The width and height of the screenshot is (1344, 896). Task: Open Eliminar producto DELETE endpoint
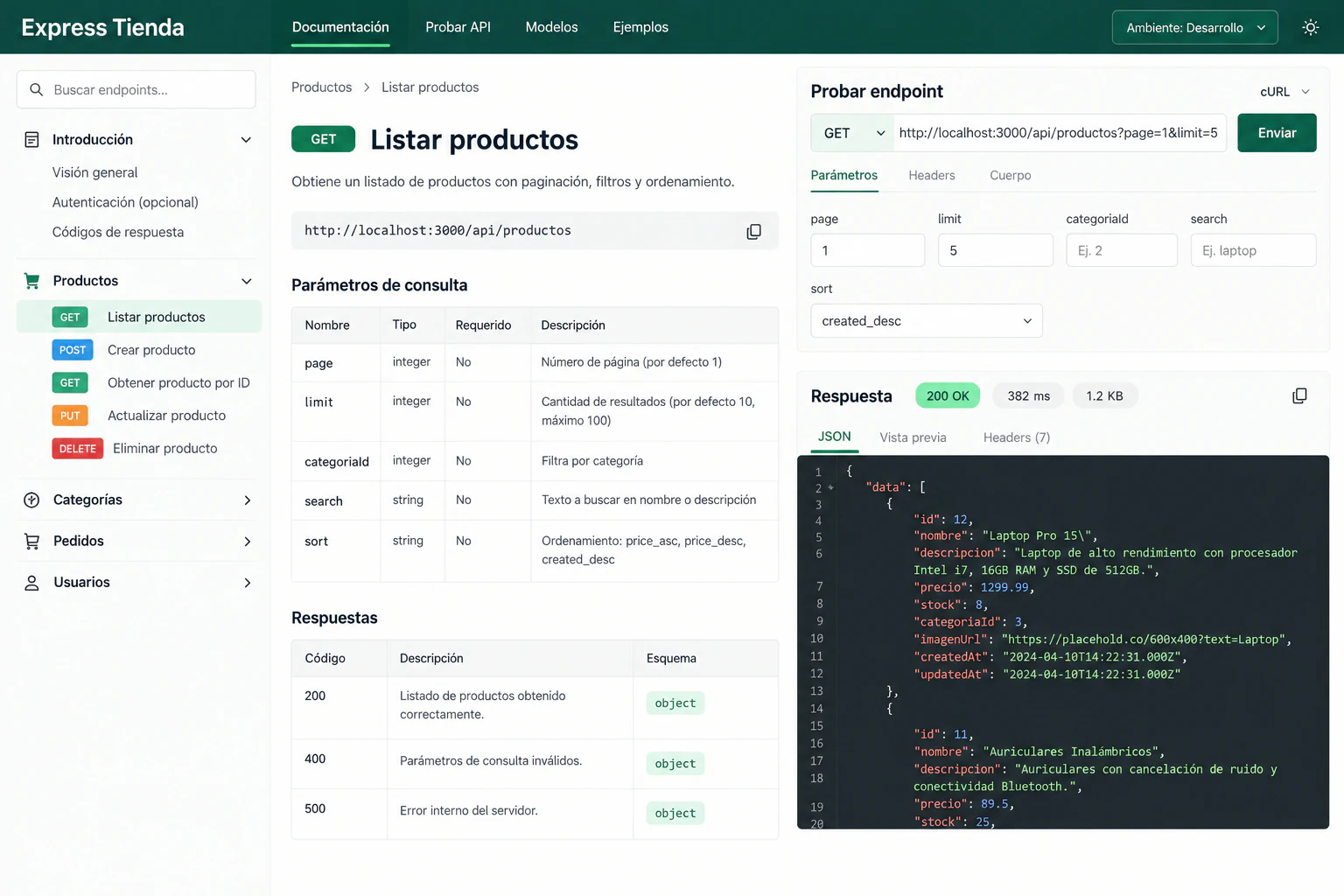pos(140,448)
